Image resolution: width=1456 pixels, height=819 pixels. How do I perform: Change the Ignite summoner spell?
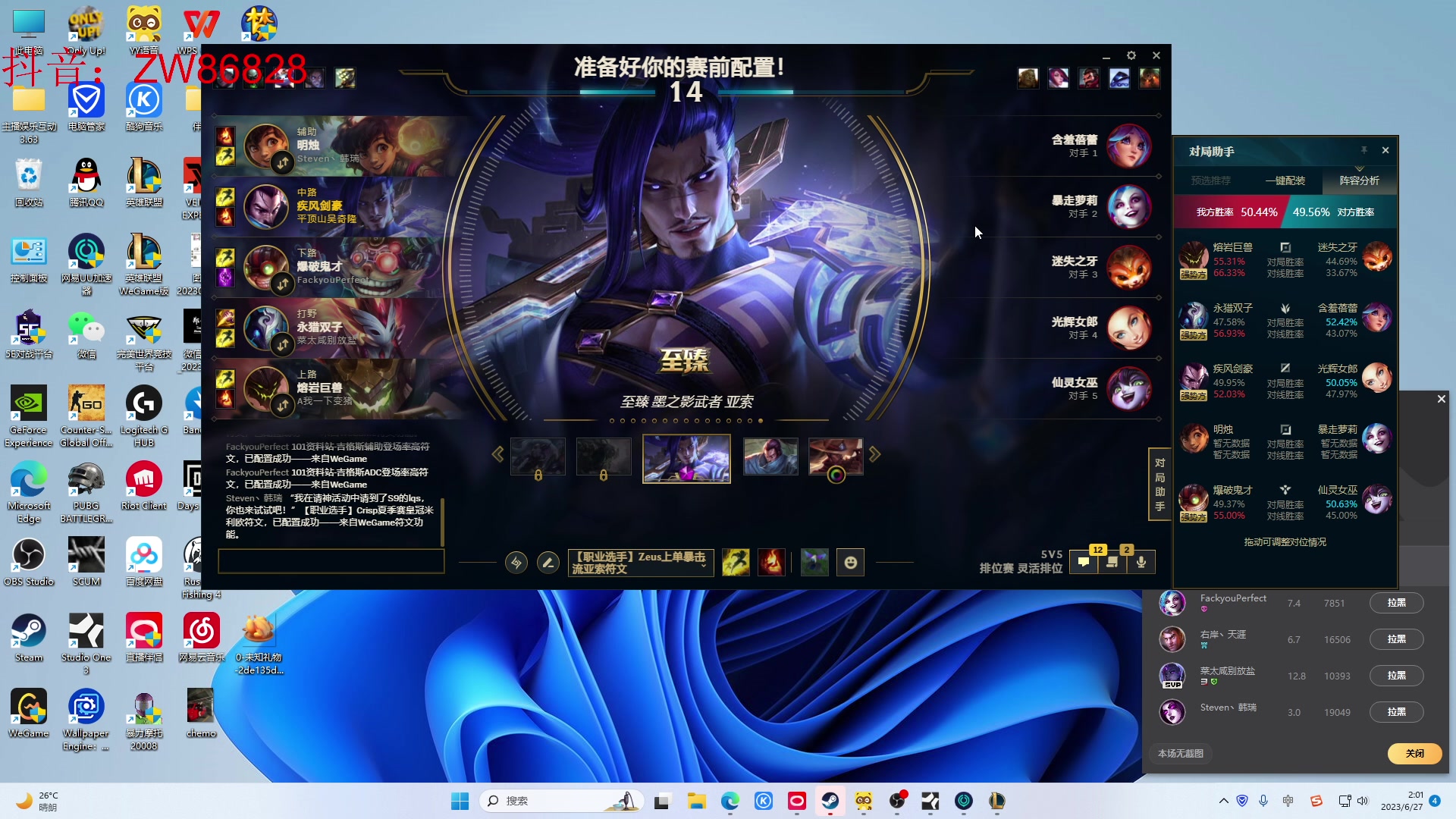pos(771,563)
